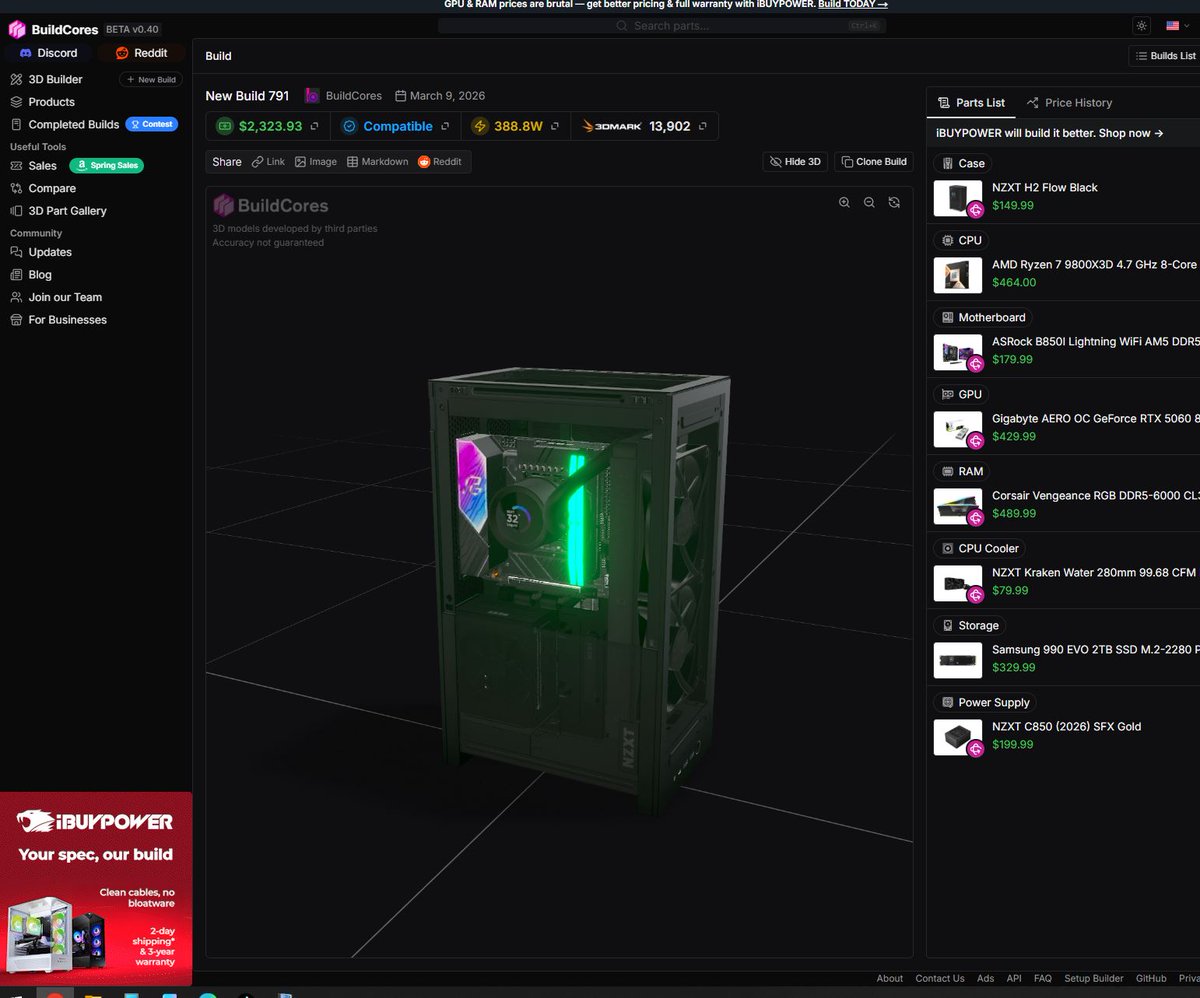This screenshot has height=998, width=1200.
Task: Click the GPU category chip
Action: (x=961, y=394)
